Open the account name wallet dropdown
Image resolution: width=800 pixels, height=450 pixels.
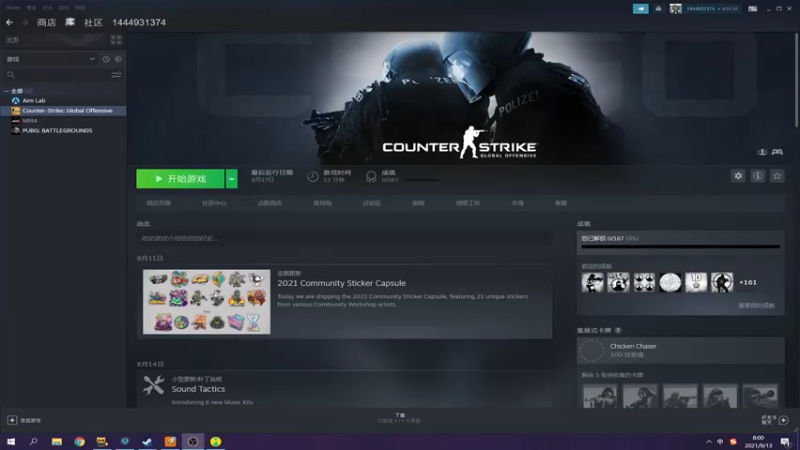(712, 9)
